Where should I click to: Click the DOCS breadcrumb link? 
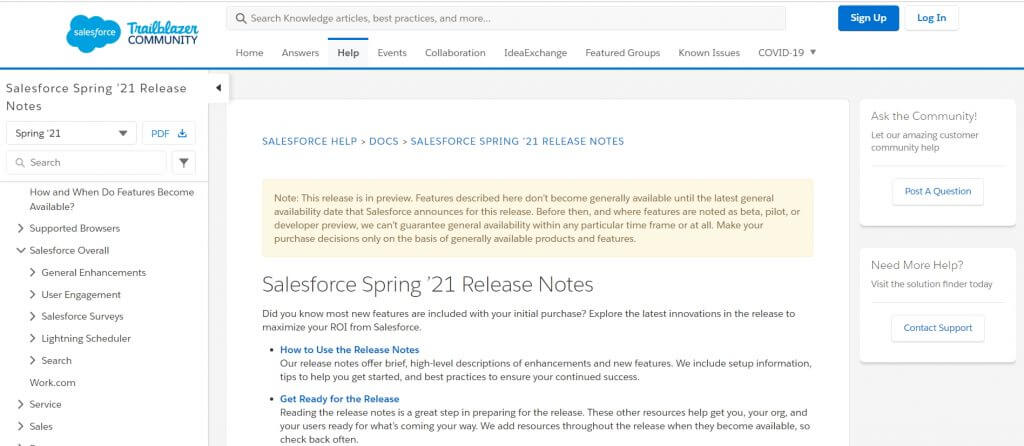pos(383,141)
